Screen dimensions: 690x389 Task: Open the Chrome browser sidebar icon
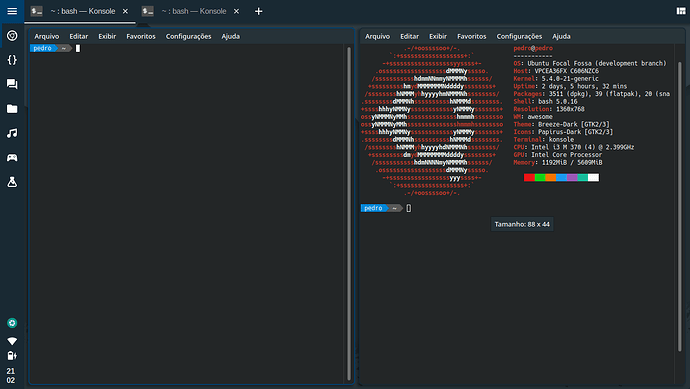coord(12,36)
